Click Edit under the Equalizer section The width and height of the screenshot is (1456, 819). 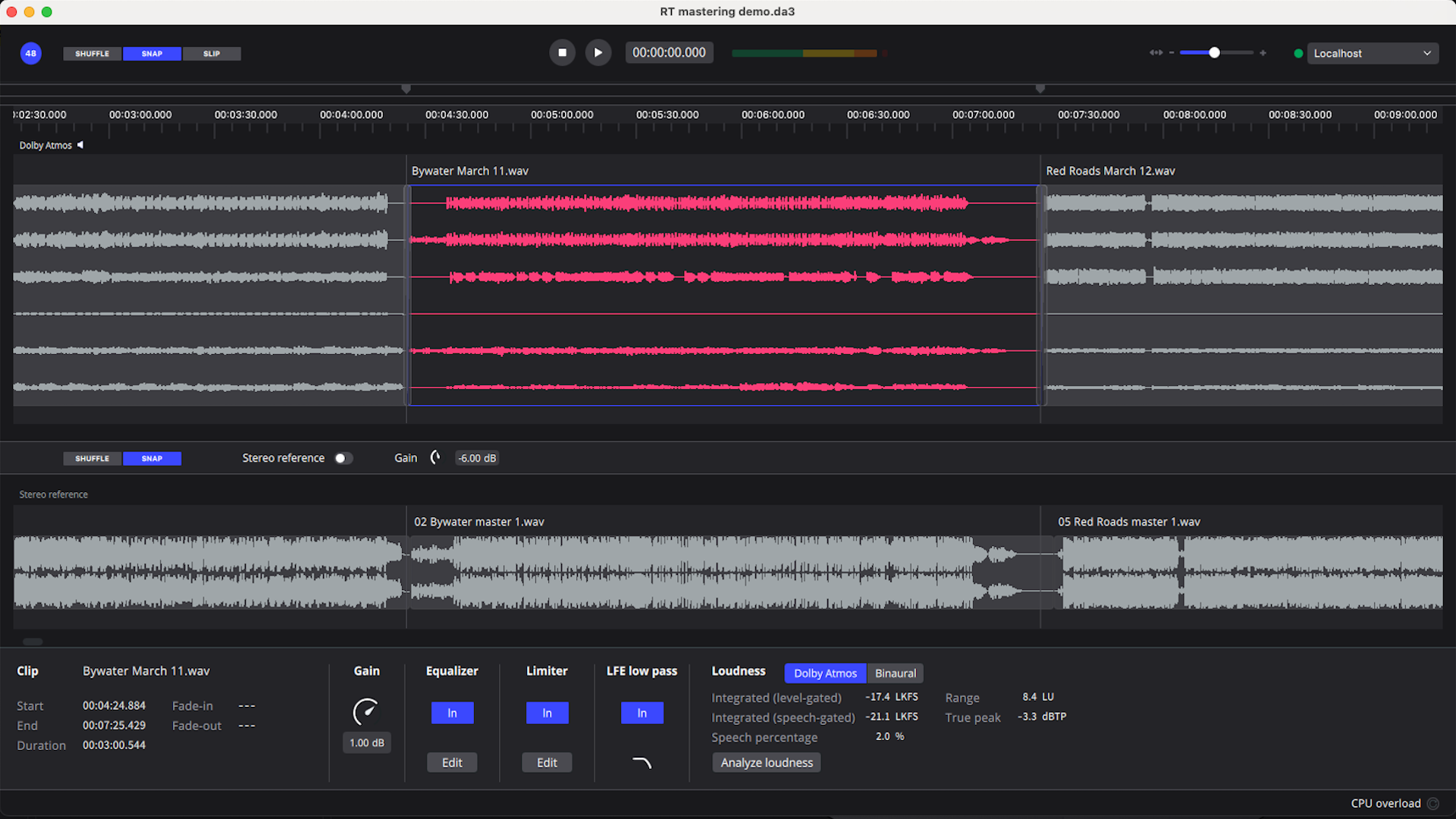452,762
